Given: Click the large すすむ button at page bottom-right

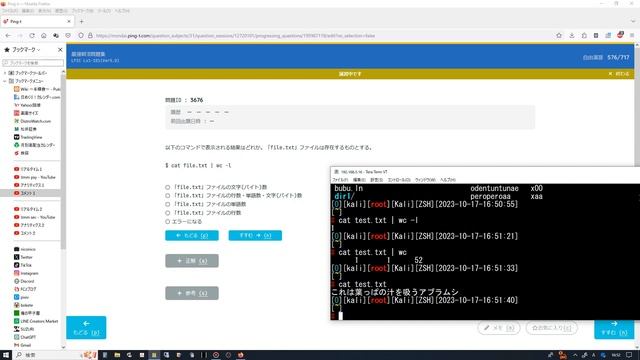Looking at the screenshot, I should coord(614,329).
